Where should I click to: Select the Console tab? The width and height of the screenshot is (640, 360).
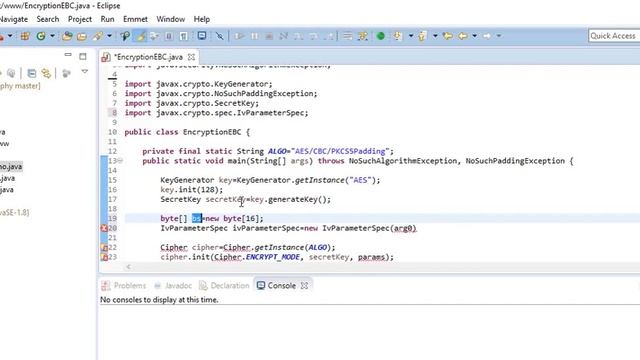[x=276, y=286]
